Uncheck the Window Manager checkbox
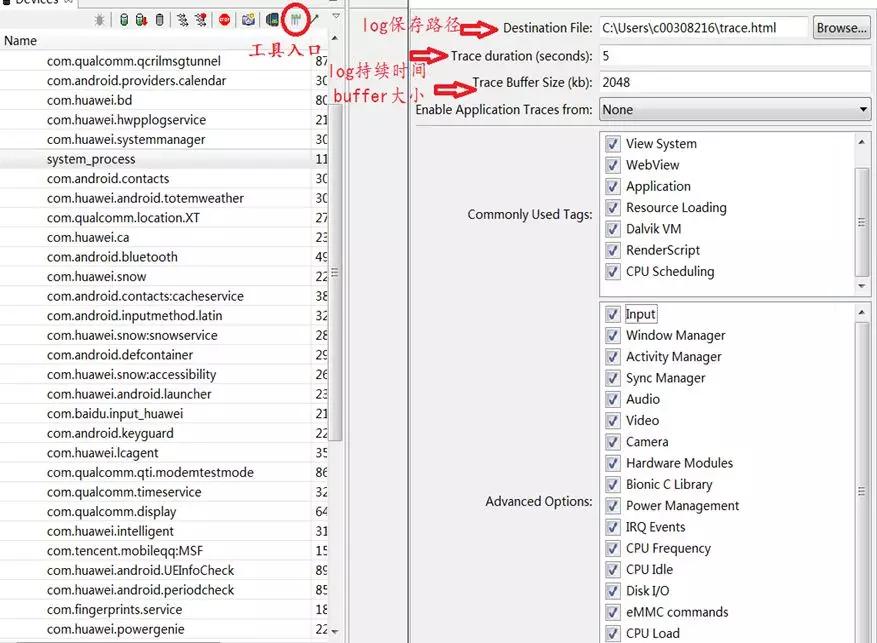The image size is (877, 643). 613,335
